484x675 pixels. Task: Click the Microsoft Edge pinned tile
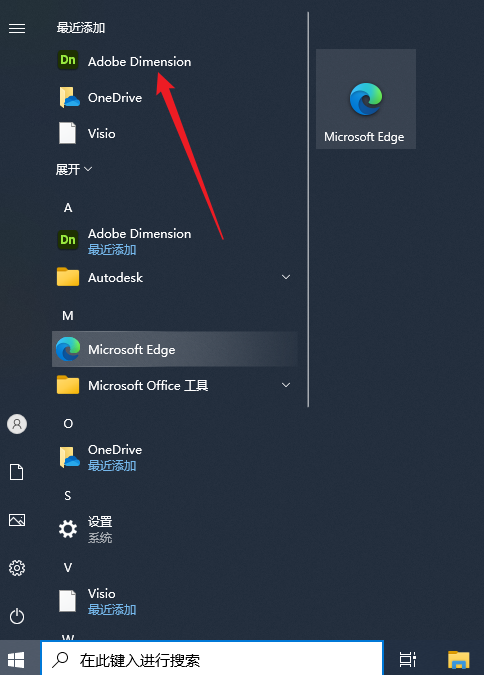pyautogui.click(x=366, y=99)
